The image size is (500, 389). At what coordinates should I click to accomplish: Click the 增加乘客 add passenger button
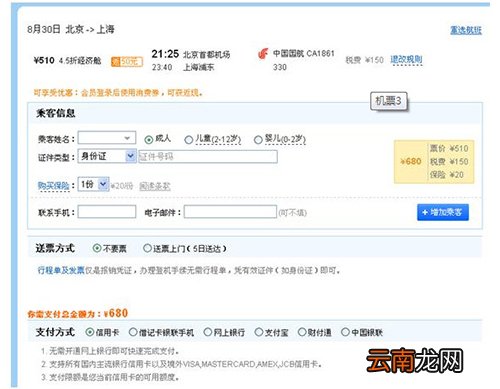(x=443, y=212)
